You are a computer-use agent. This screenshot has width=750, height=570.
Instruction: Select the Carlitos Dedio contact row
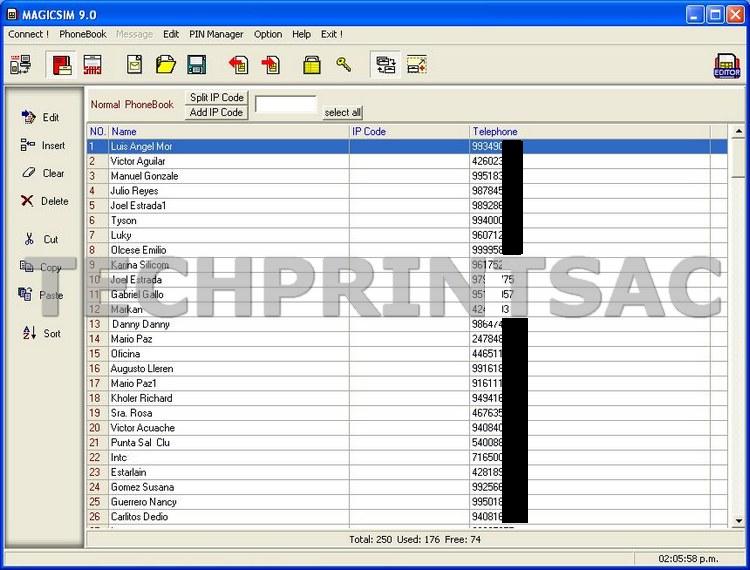point(407,517)
